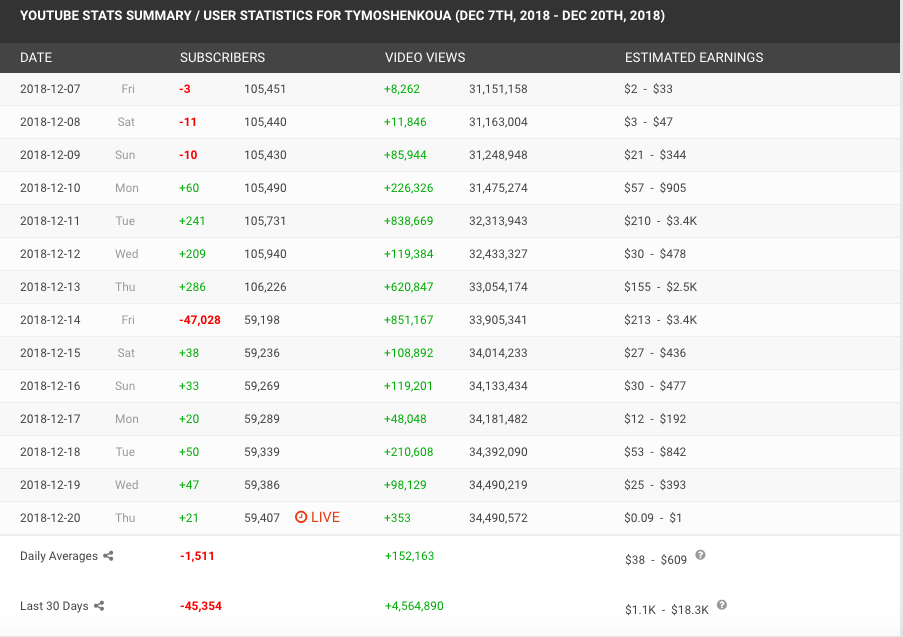Open help icon next to $1.1K - $18.3K
Screen dimensions: 903x637
(x=722, y=605)
